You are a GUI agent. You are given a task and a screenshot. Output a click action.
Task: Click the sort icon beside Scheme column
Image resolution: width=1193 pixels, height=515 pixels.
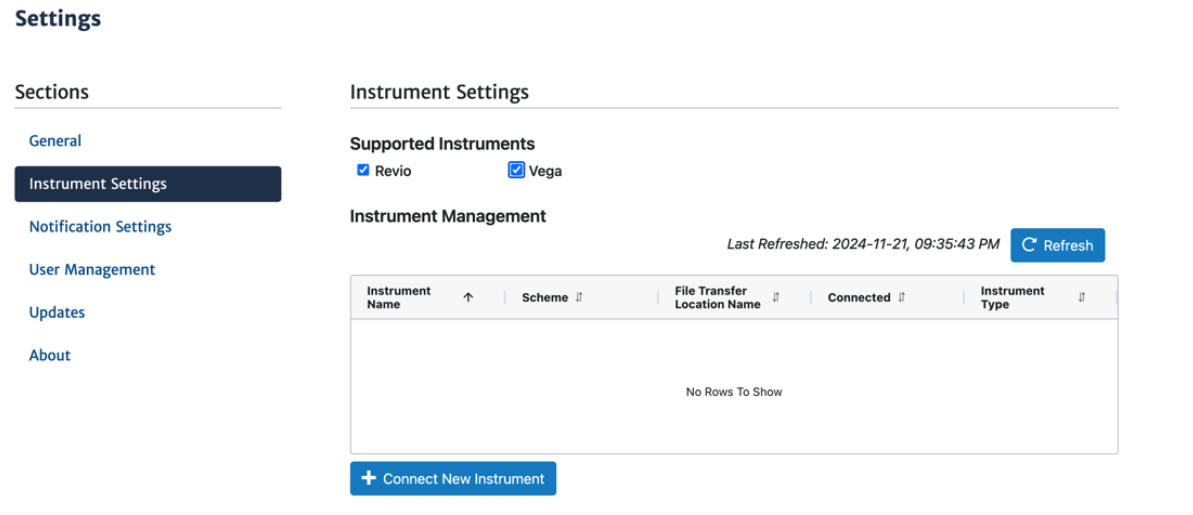coord(579,298)
